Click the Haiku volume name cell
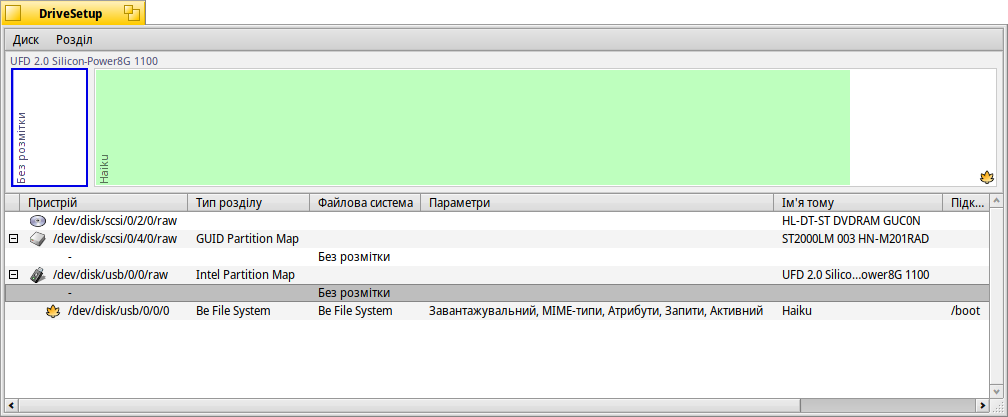Image resolution: width=1008 pixels, height=417 pixels. tap(797, 311)
